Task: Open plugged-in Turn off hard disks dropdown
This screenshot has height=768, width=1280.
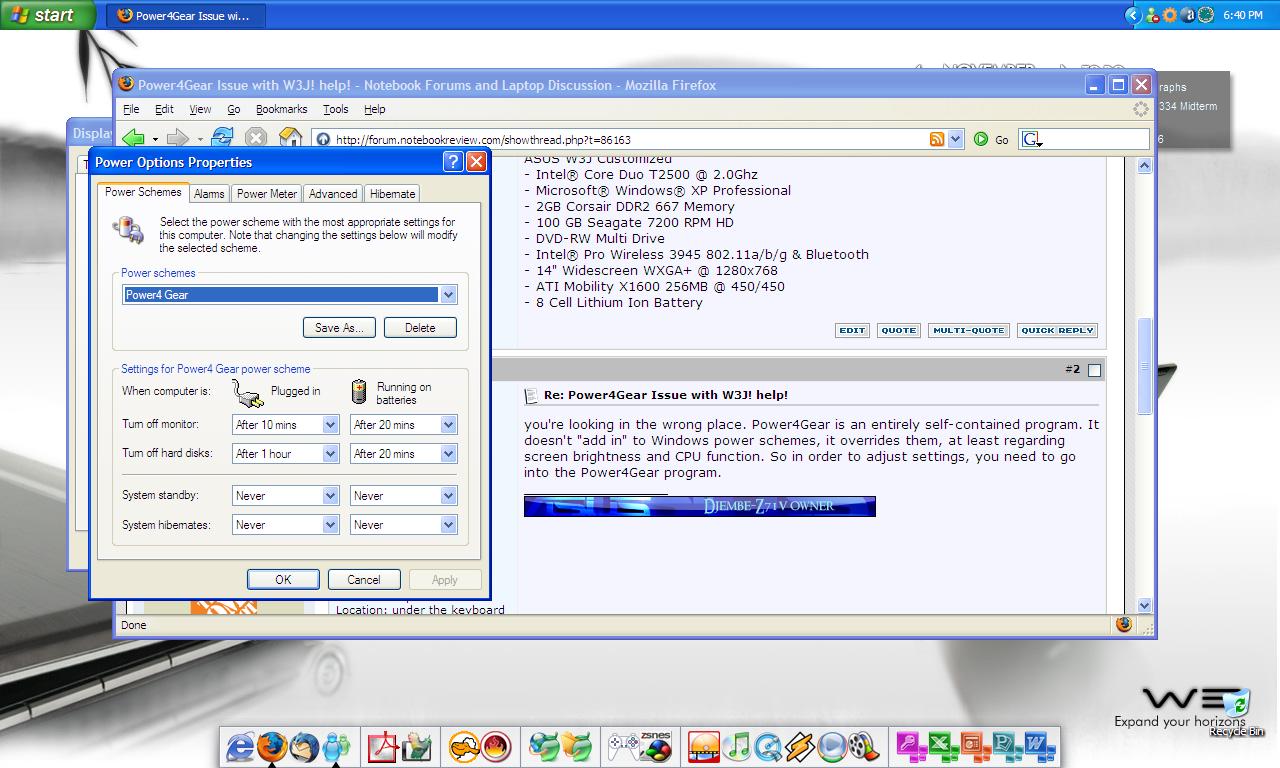Action: pyautogui.click(x=330, y=454)
